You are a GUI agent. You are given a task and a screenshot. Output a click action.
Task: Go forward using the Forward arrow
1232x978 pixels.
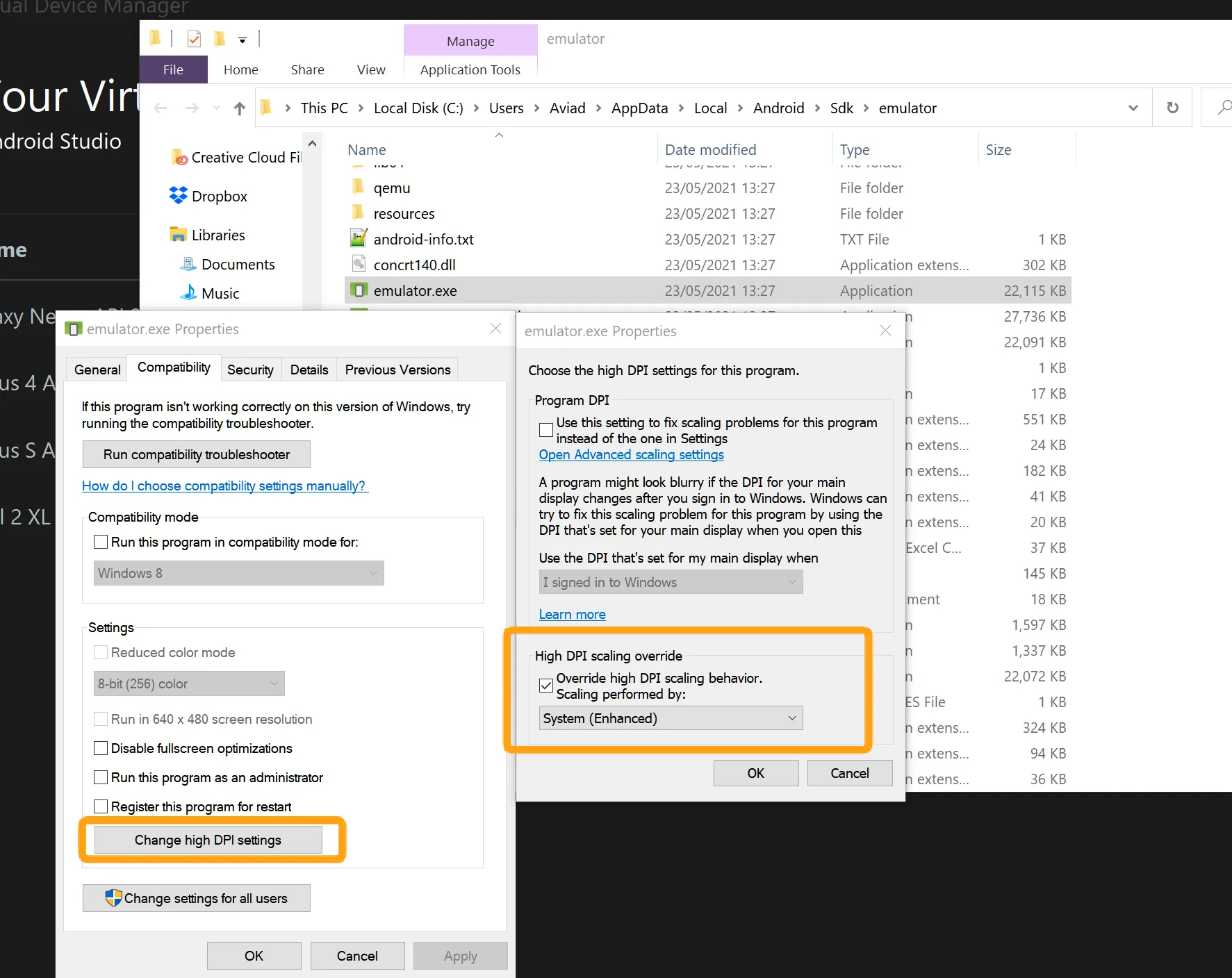[x=192, y=108]
